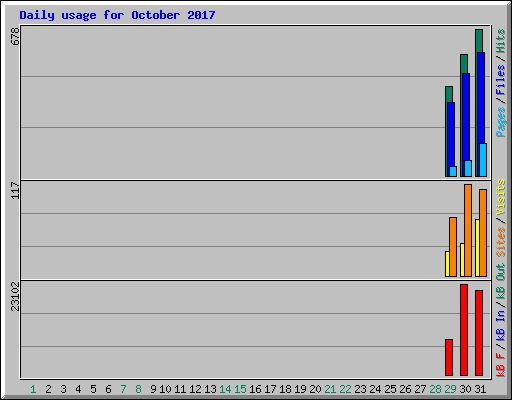
Task: Click day 8 on the x-axis
Action: pyautogui.click(x=138, y=389)
